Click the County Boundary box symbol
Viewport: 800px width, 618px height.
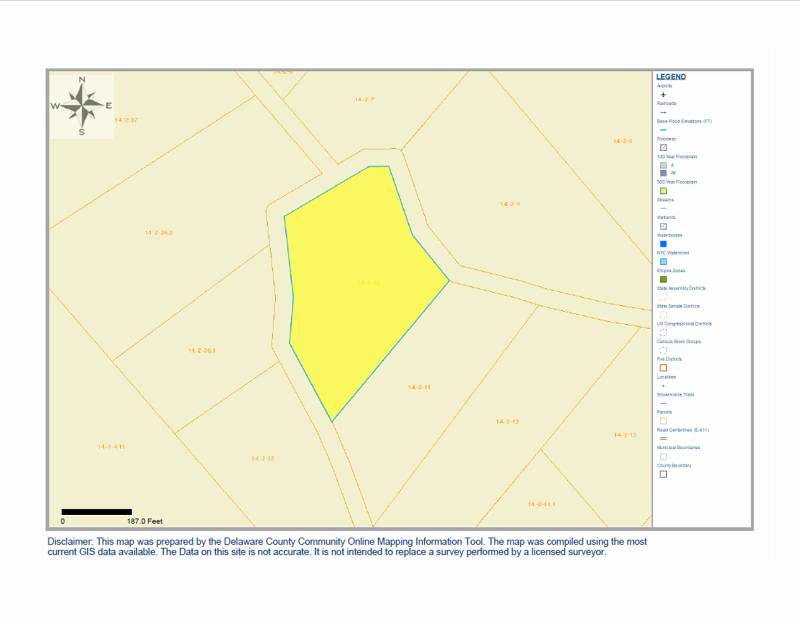click(663, 474)
